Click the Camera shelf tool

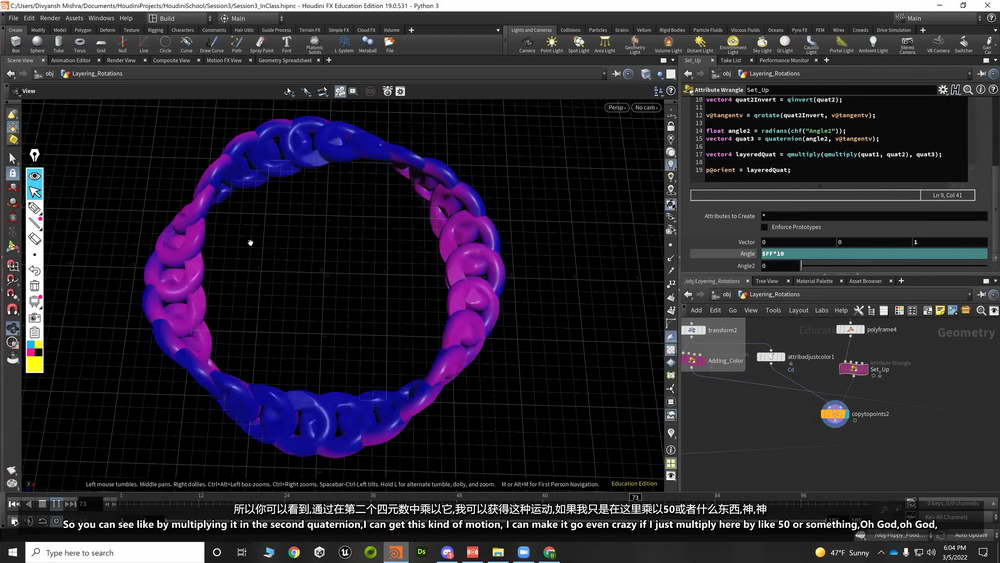[x=527, y=44]
